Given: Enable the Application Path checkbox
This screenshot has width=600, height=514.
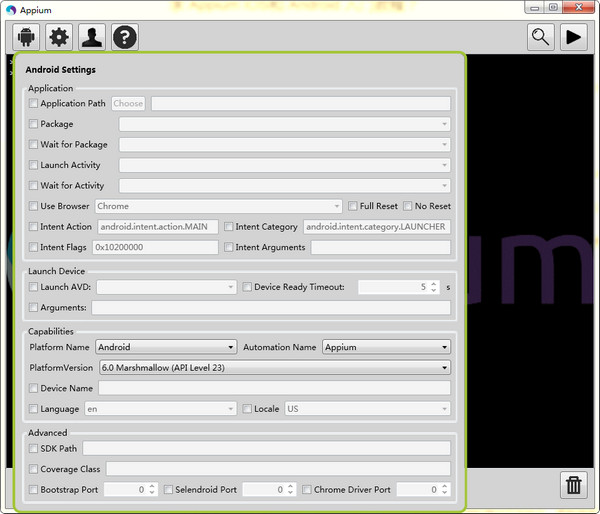Looking at the screenshot, I should [x=34, y=103].
